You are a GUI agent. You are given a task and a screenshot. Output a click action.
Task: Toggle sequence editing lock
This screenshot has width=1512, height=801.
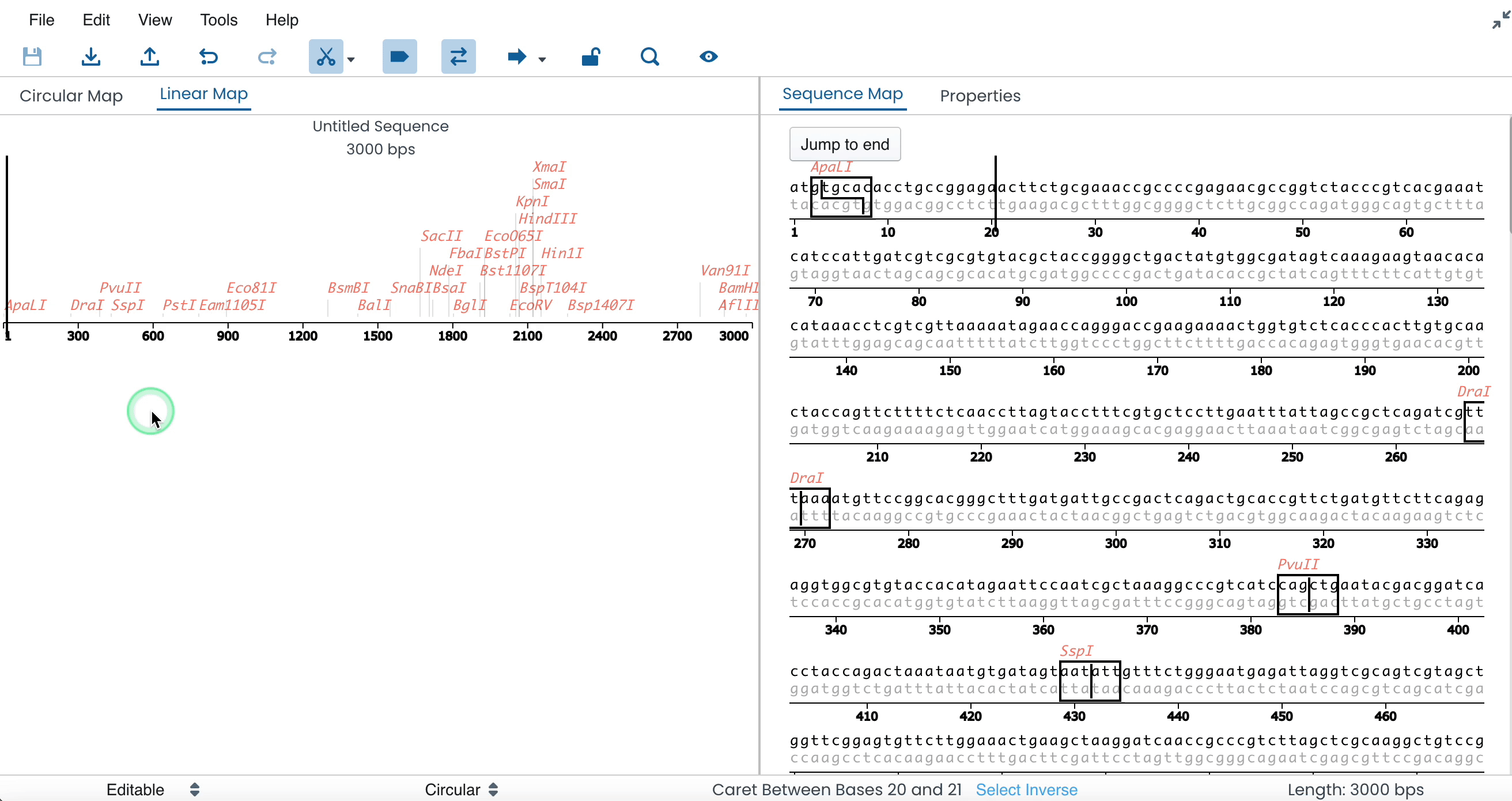[591, 56]
